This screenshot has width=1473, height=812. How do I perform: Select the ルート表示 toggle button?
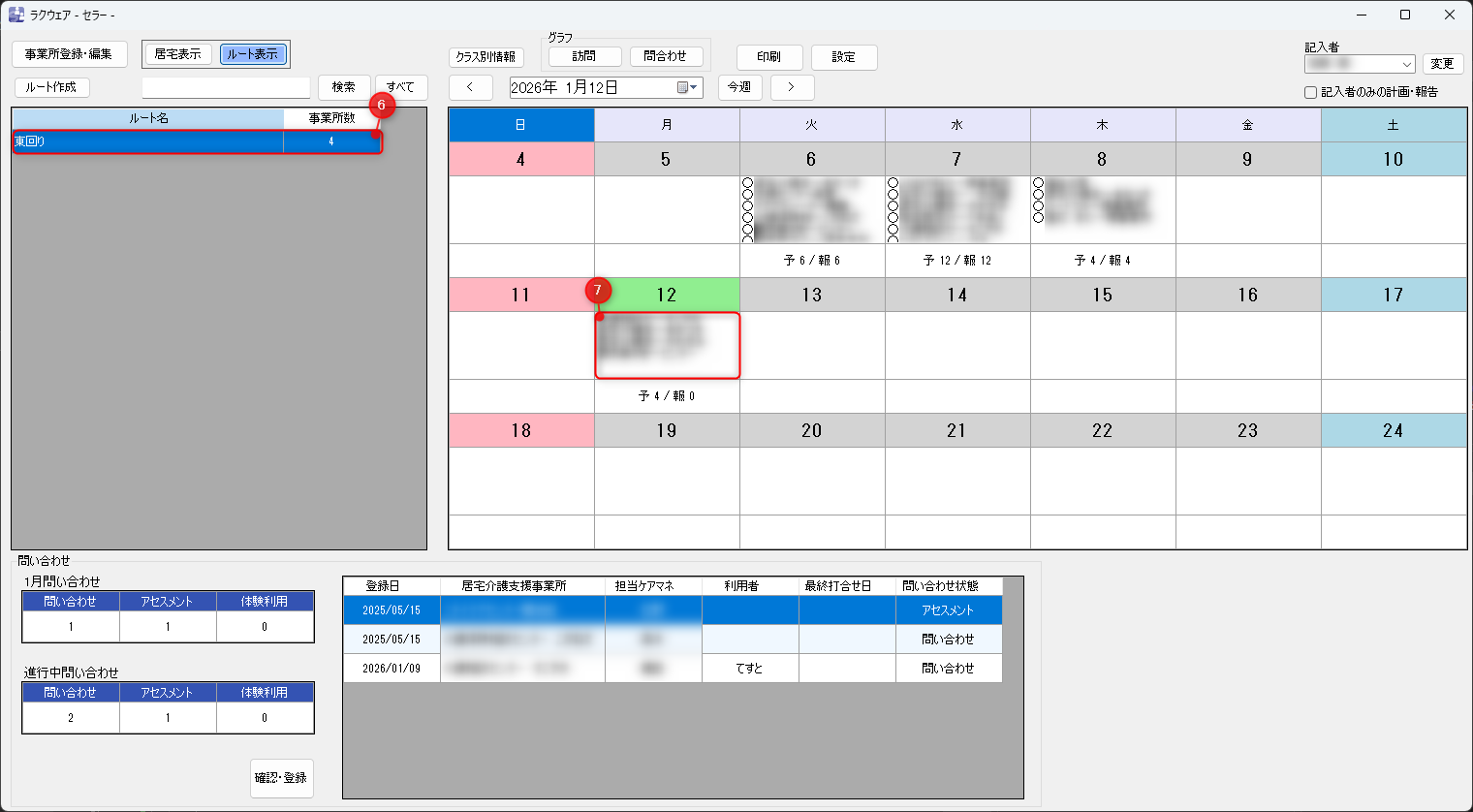click(x=253, y=54)
